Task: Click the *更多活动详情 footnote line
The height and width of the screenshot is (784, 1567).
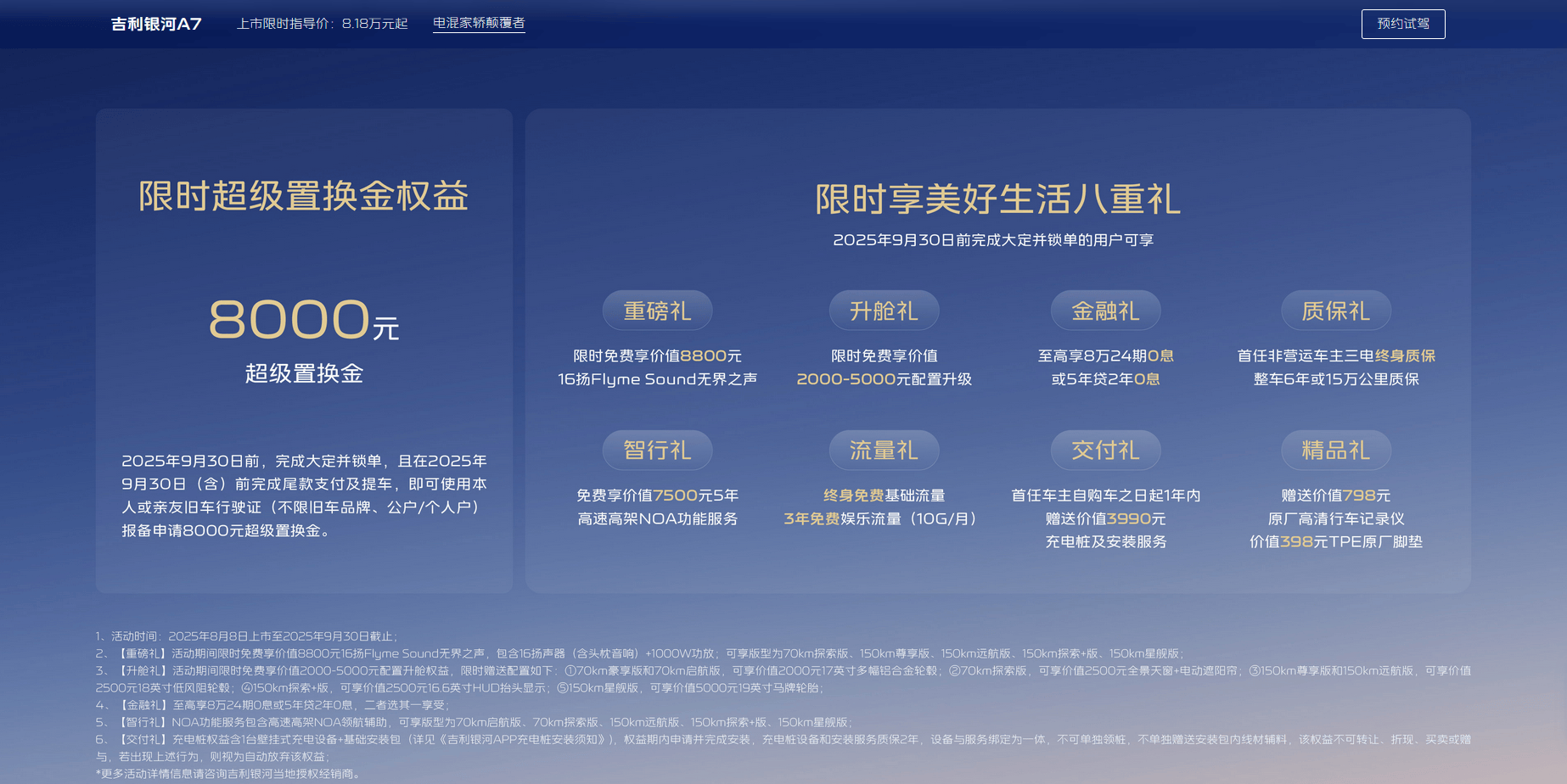Action: 228,774
